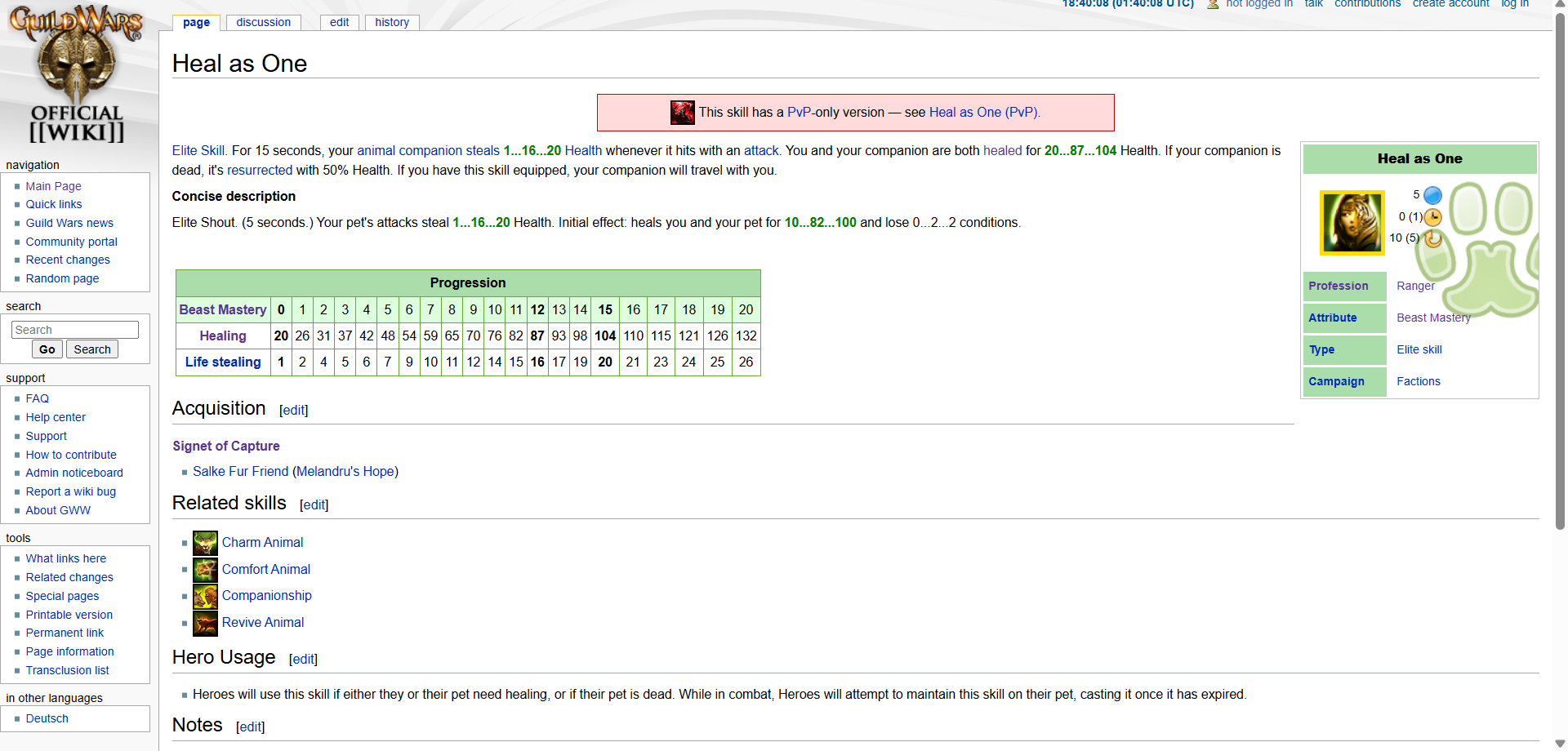Image resolution: width=1568 pixels, height=751 pixels.
Task: Click the Search button
Action: tap(92, 349)
